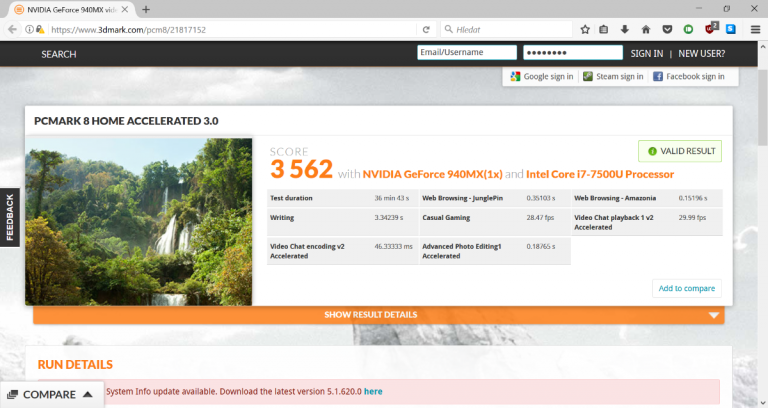Viewport: 768px width, 408px height.
Task: Open the uBlock Origin extension icon
Action: (x=711, y=29)
